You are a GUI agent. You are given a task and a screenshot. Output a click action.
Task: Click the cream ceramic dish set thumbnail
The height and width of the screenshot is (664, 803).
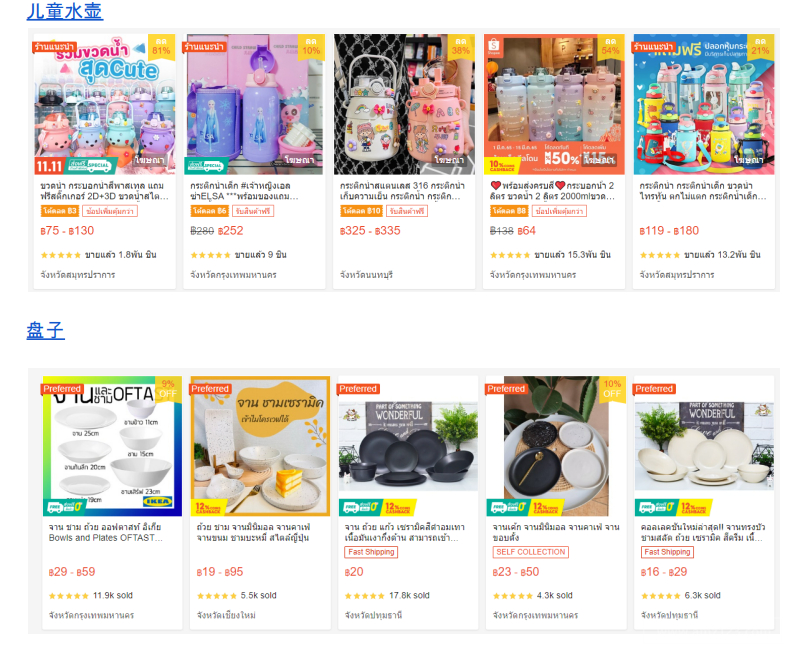704,446
